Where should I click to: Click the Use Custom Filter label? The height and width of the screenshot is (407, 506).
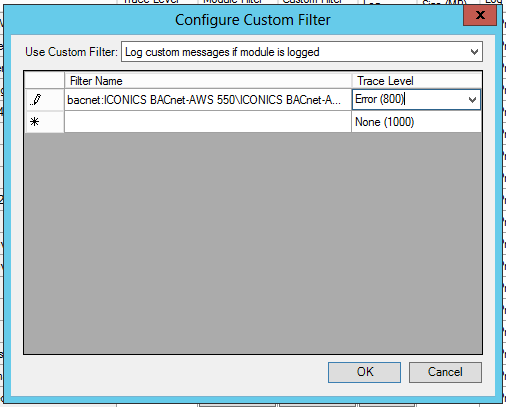click(x=71, y=52)
